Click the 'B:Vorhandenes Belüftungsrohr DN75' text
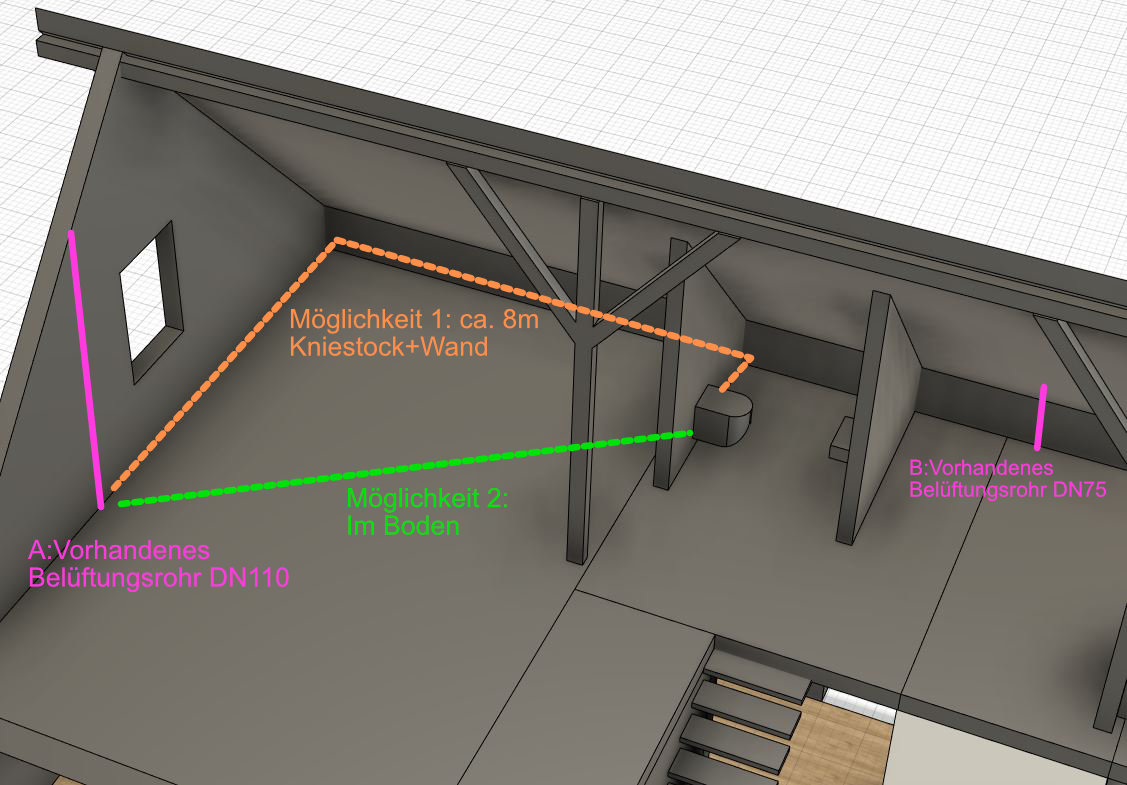The width and height of the screenshot is (1127, 785). click(1006, 479)
